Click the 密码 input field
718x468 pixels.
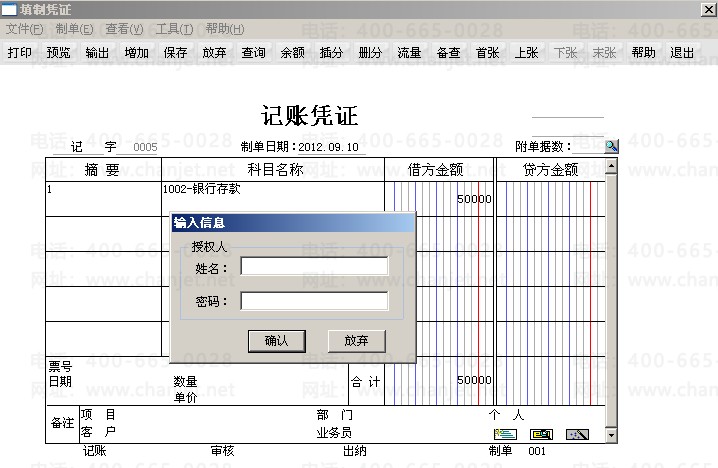pyautogui.click(x=314, y=301)
